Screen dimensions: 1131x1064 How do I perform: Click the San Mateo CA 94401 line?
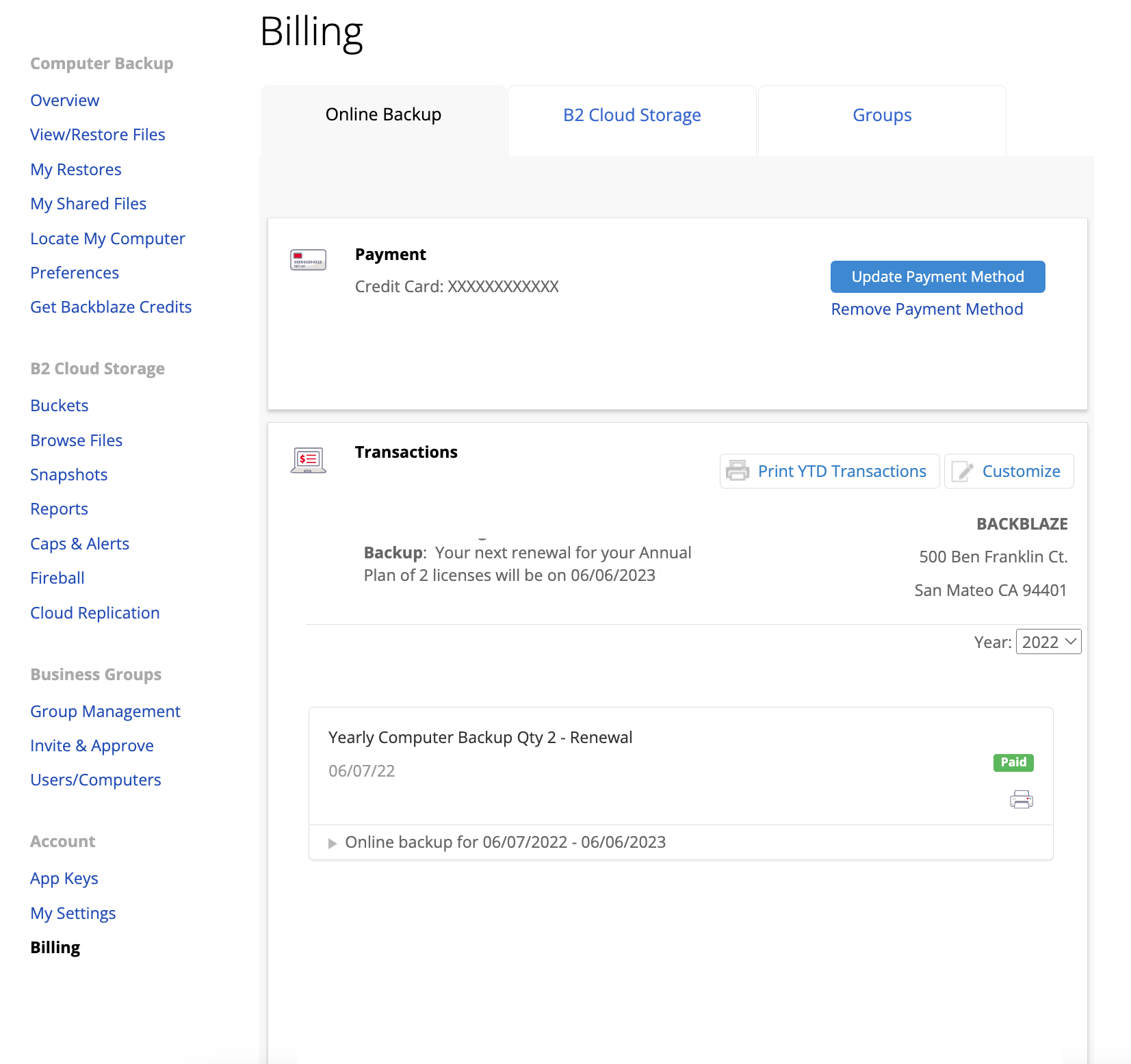991,591
